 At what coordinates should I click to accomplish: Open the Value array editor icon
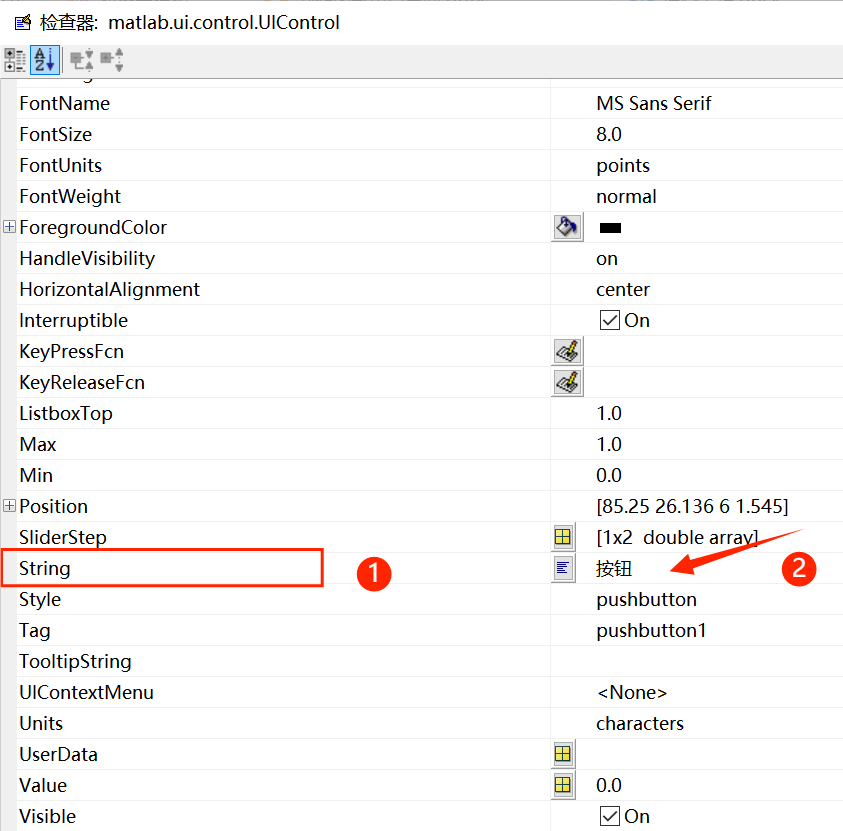[564, 785]
